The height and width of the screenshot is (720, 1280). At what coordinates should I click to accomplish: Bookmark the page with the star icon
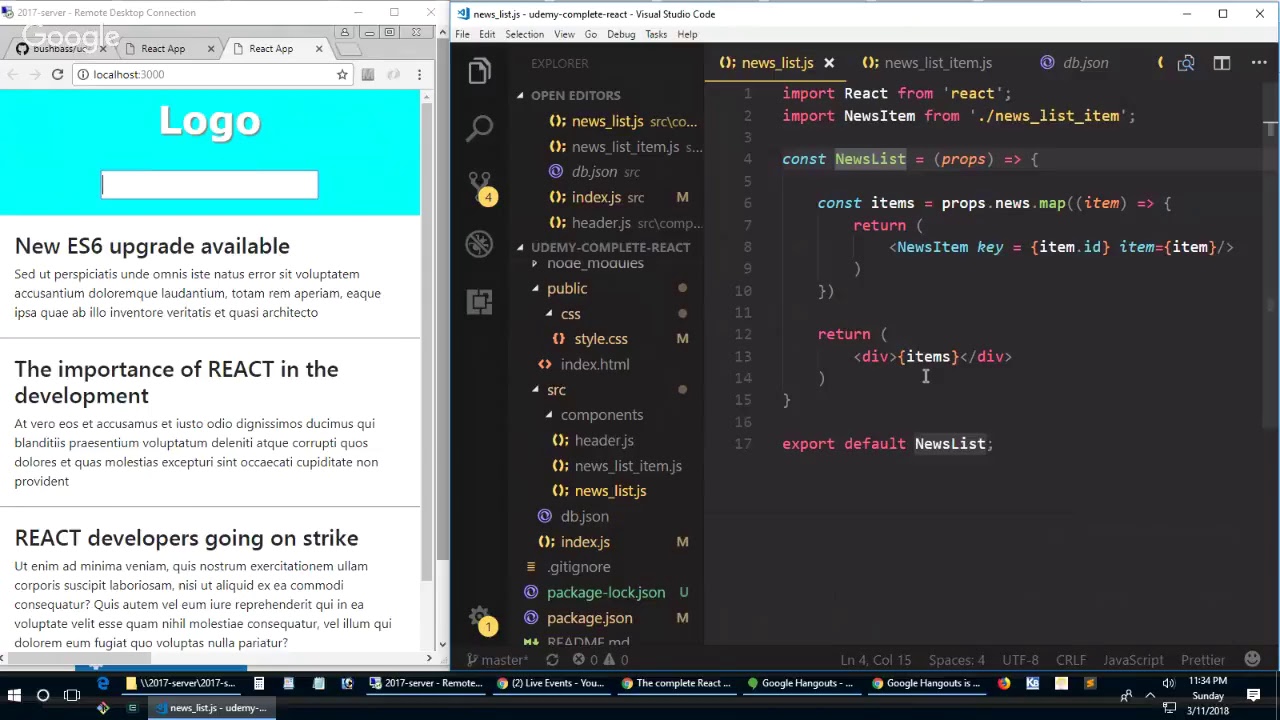tap(342, 74)
